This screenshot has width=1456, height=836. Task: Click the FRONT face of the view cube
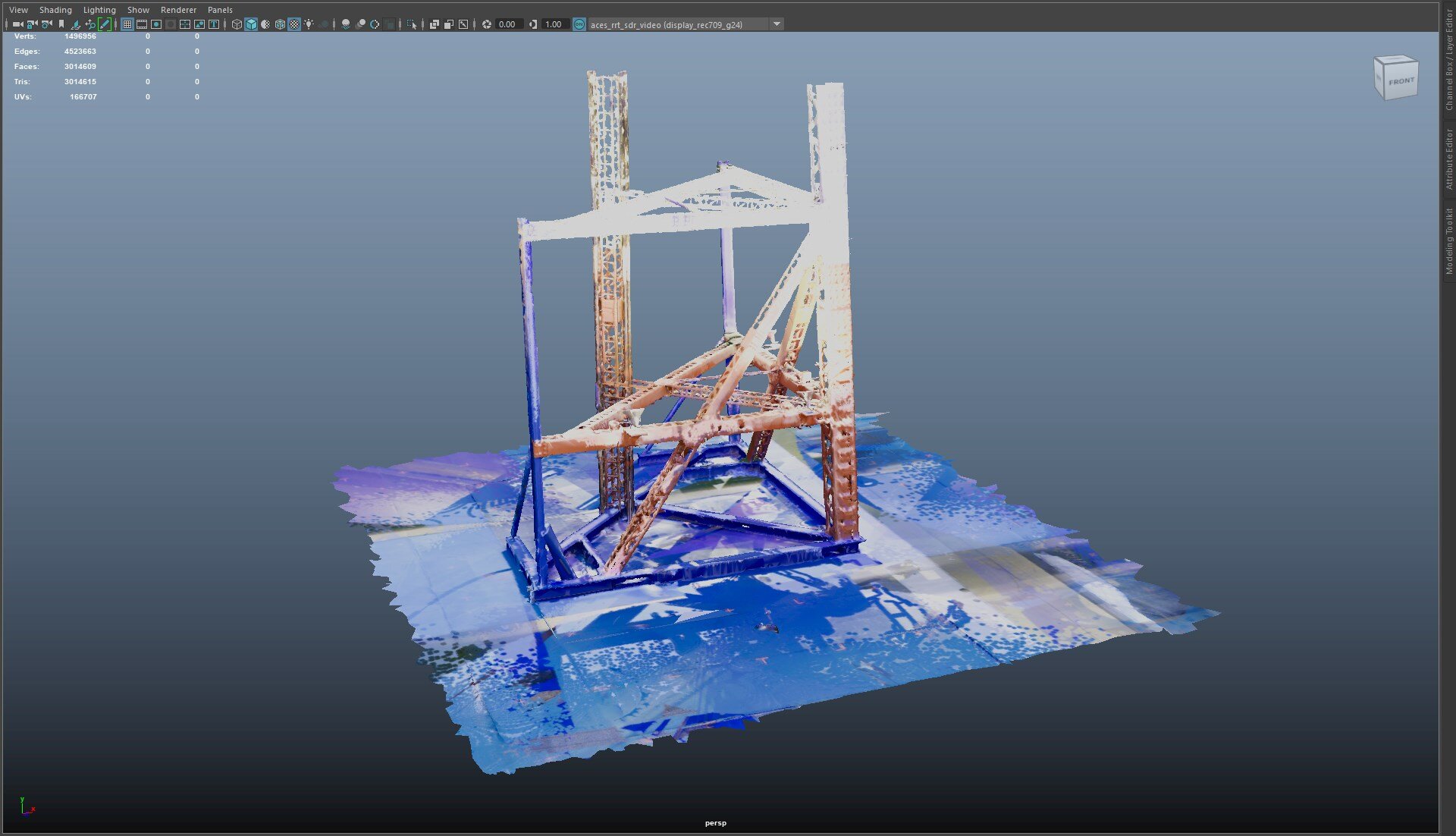tap(1401, 81)
